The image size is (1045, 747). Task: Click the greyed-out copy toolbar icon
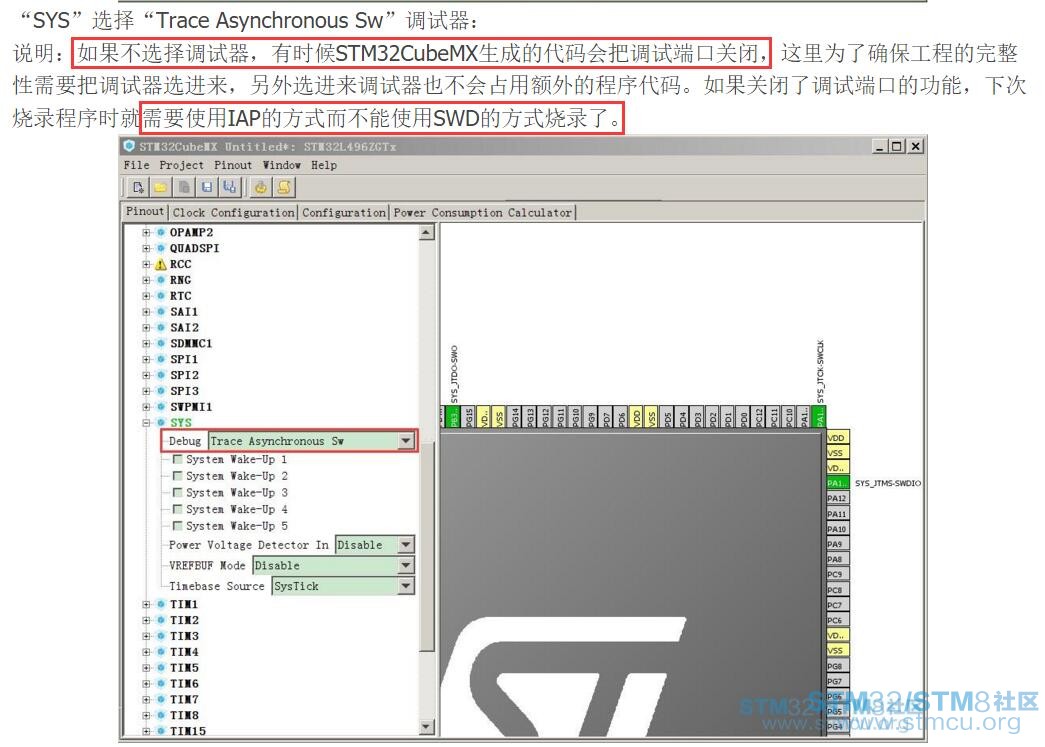pos(184,187)
